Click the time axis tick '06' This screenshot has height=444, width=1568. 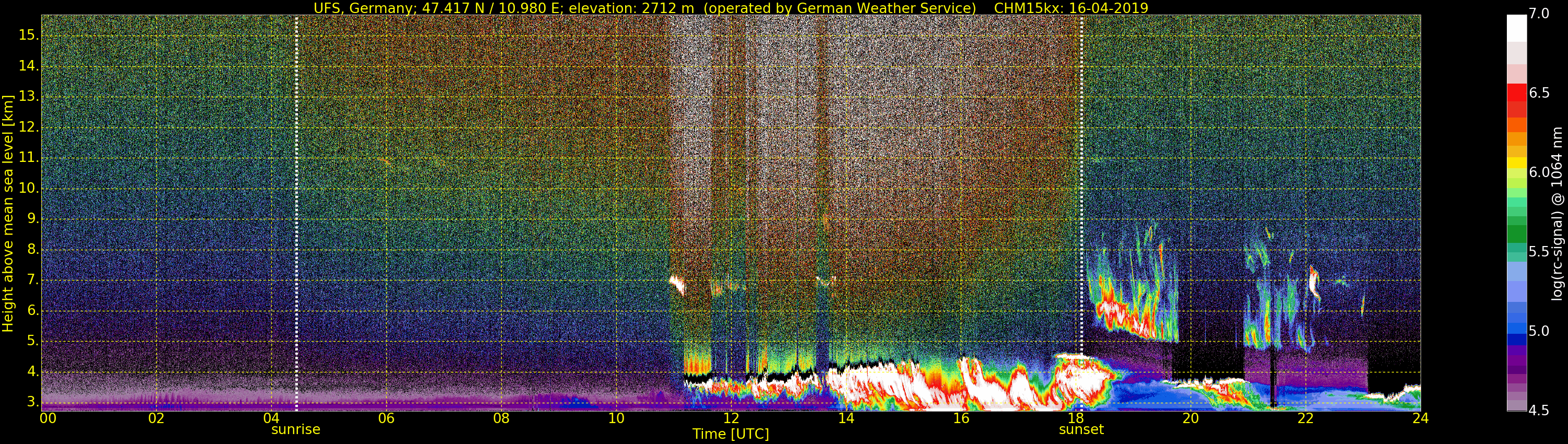pyautogui.click(x=387, y=418)
